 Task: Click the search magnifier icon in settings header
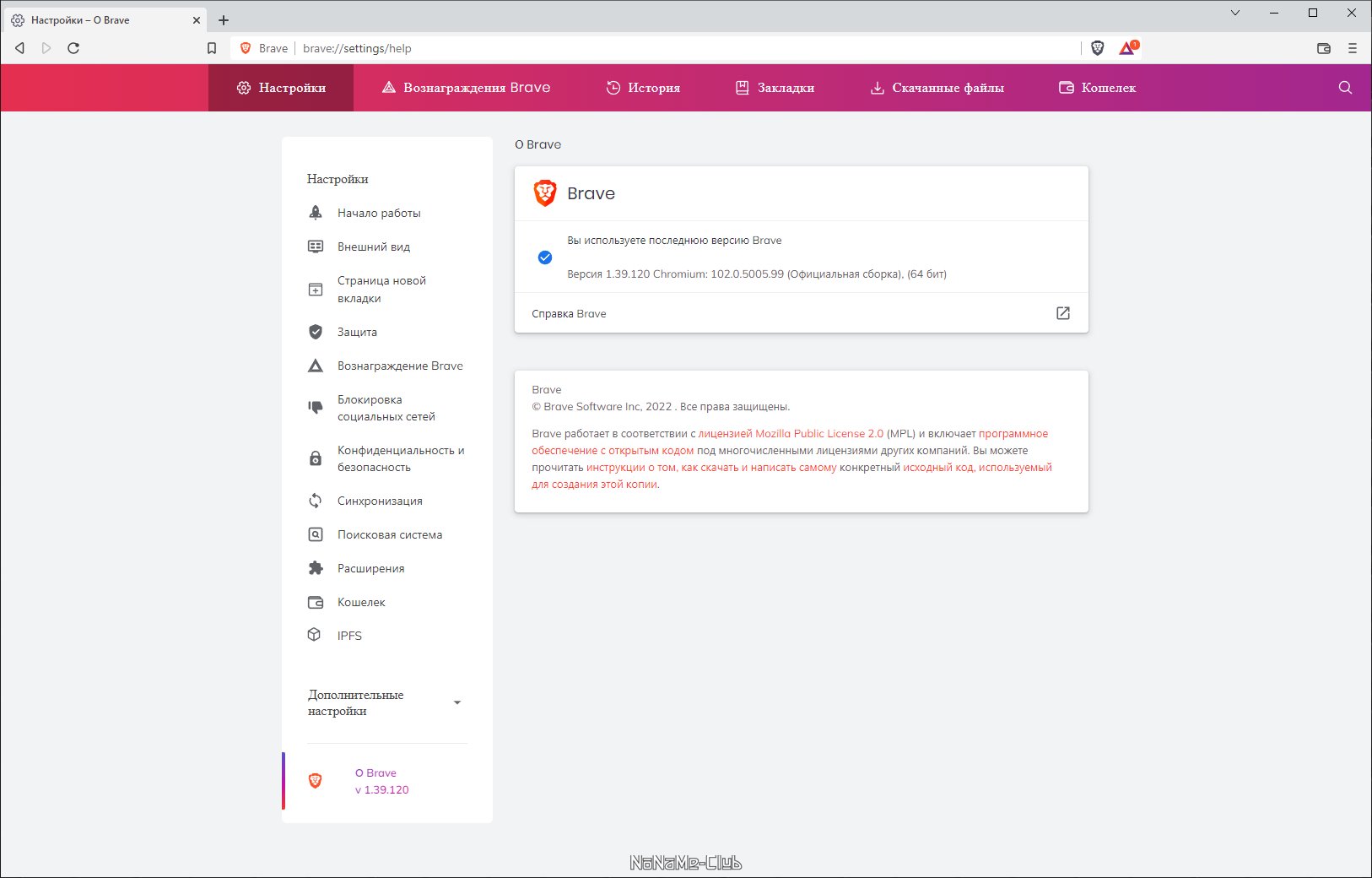coord(1345,88)
